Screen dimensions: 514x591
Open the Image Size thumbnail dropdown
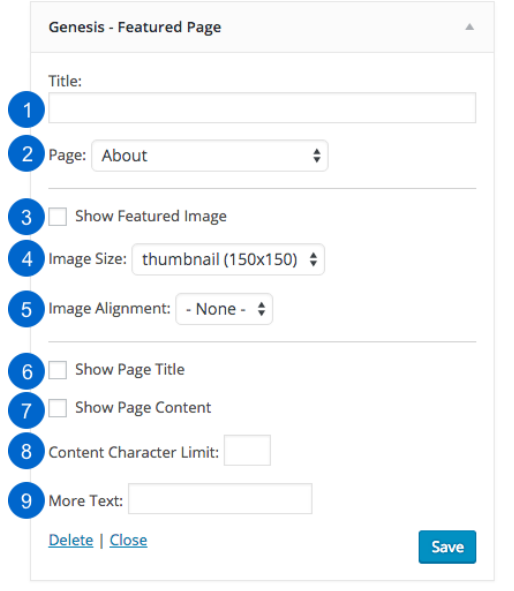point(228,259)
